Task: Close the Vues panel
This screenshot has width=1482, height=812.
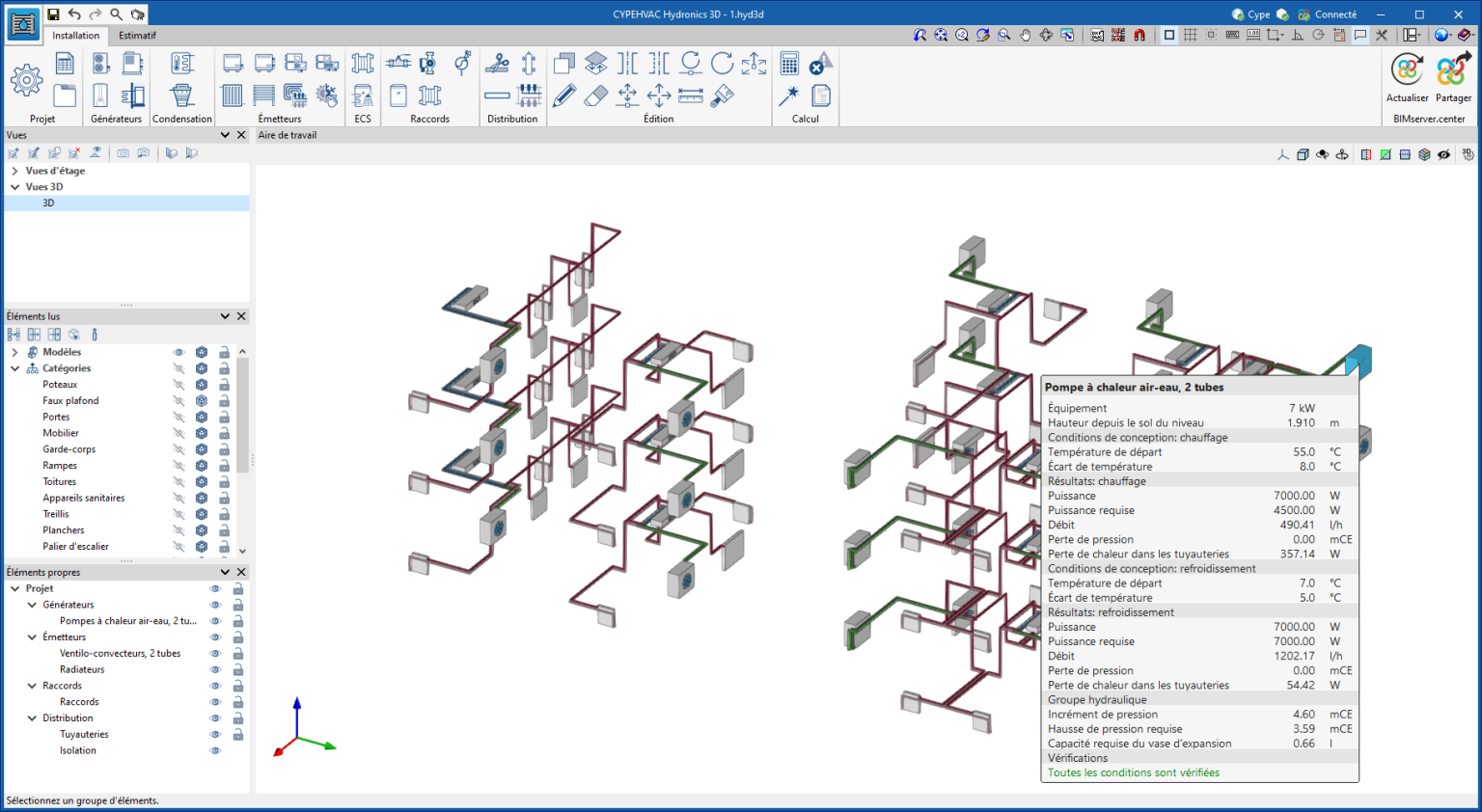Action: click(241, 135)
